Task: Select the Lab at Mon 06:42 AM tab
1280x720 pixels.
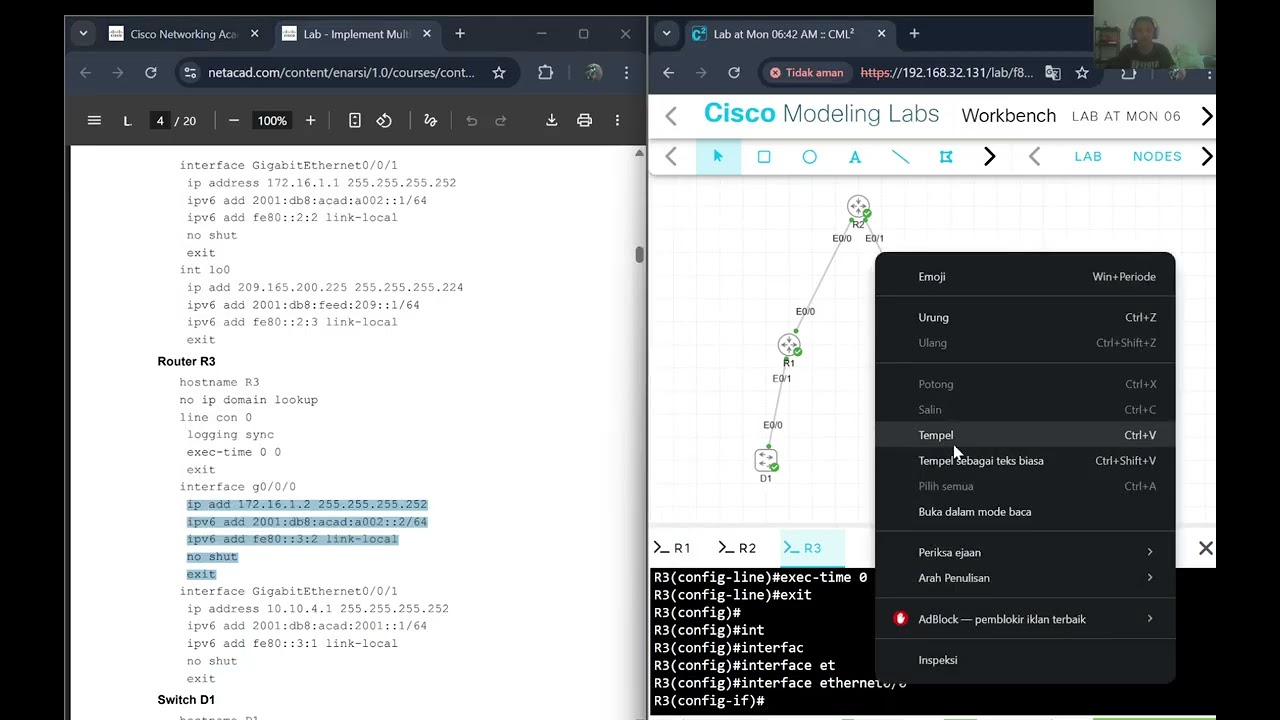Action: click(790, 34)
